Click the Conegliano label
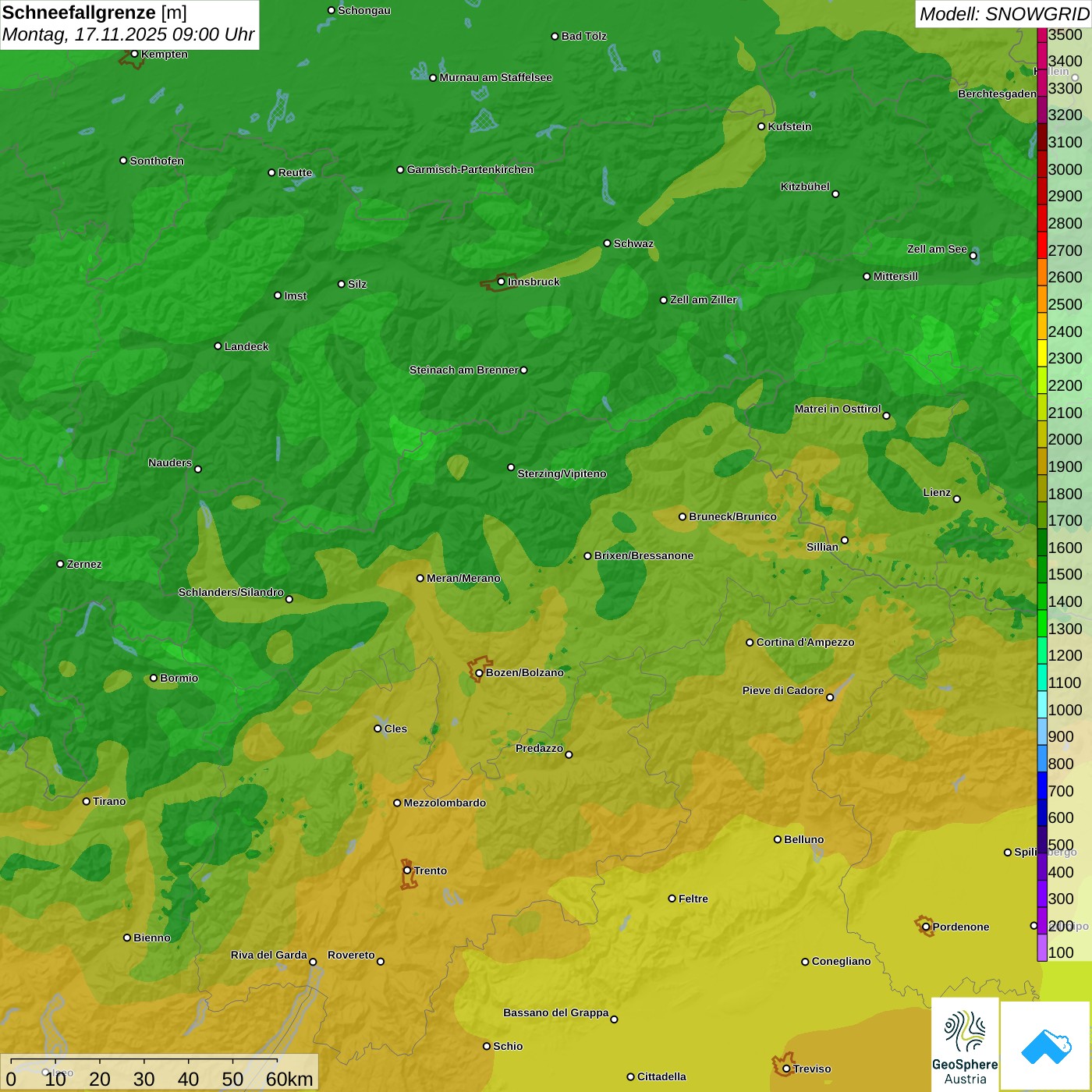This screenshot has height=1092, width=1092. (841, 961)
